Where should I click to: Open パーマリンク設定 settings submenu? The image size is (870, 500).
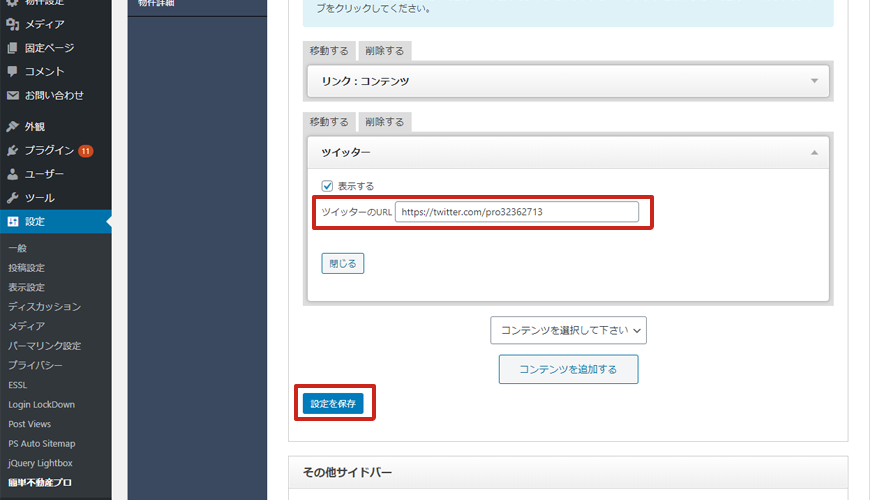point(45,346)
